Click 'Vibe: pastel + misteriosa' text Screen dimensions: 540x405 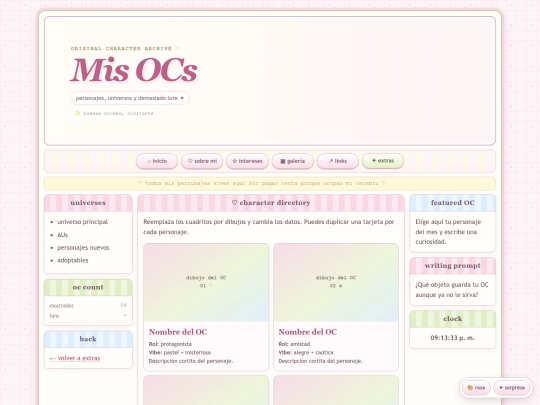(180, 353)
